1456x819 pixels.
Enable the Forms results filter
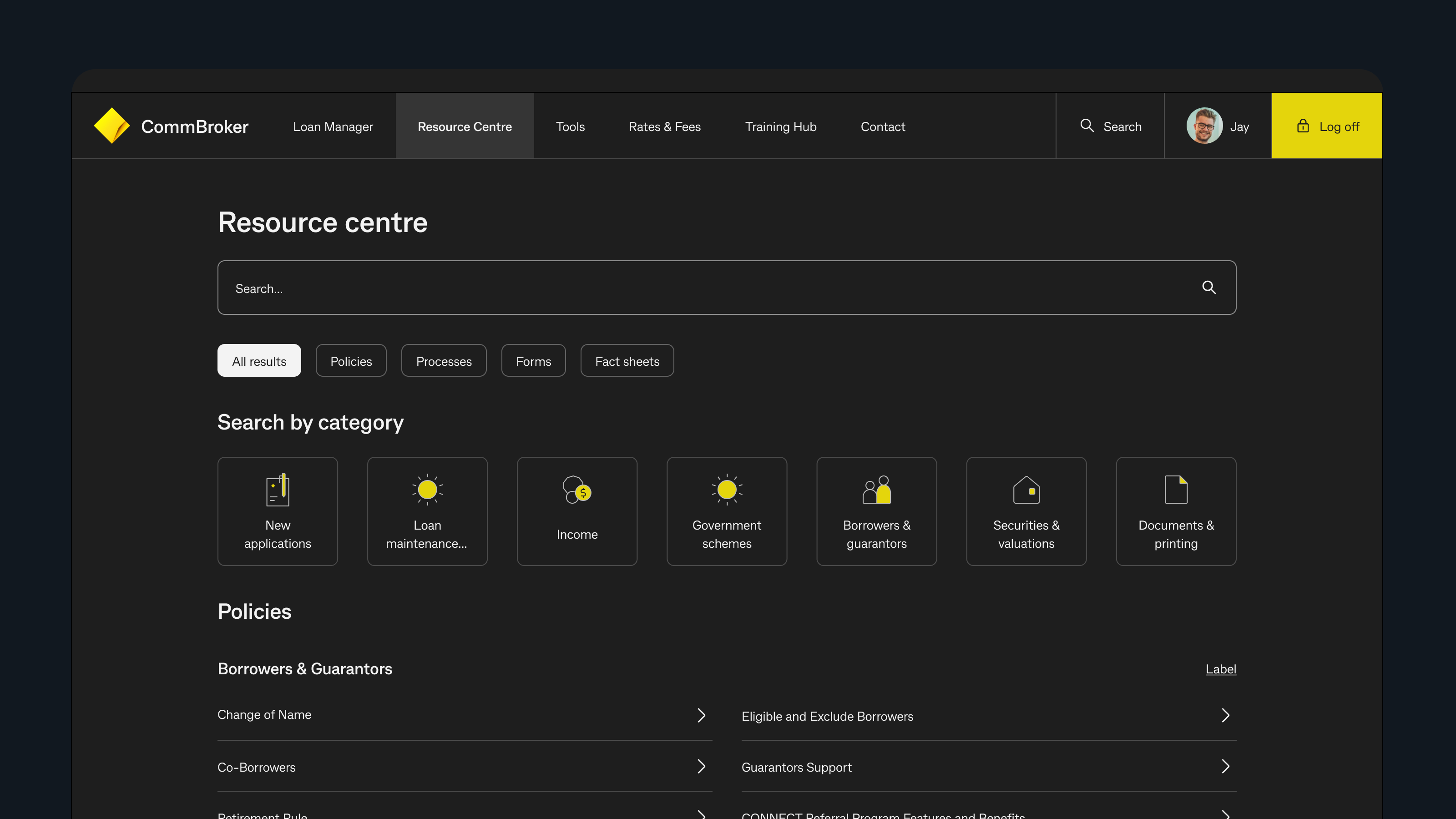point(533,361)
